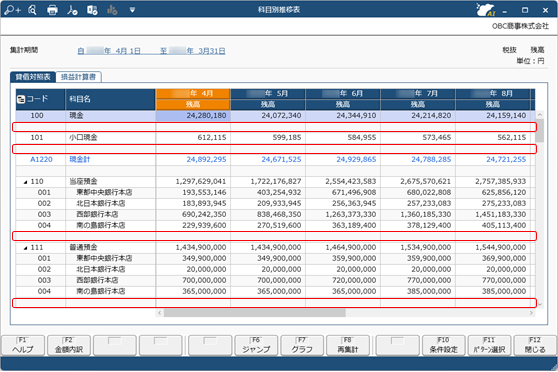Click the F1 ヘルプ button
Screen dimensions: 558x372
pos(23,345)
